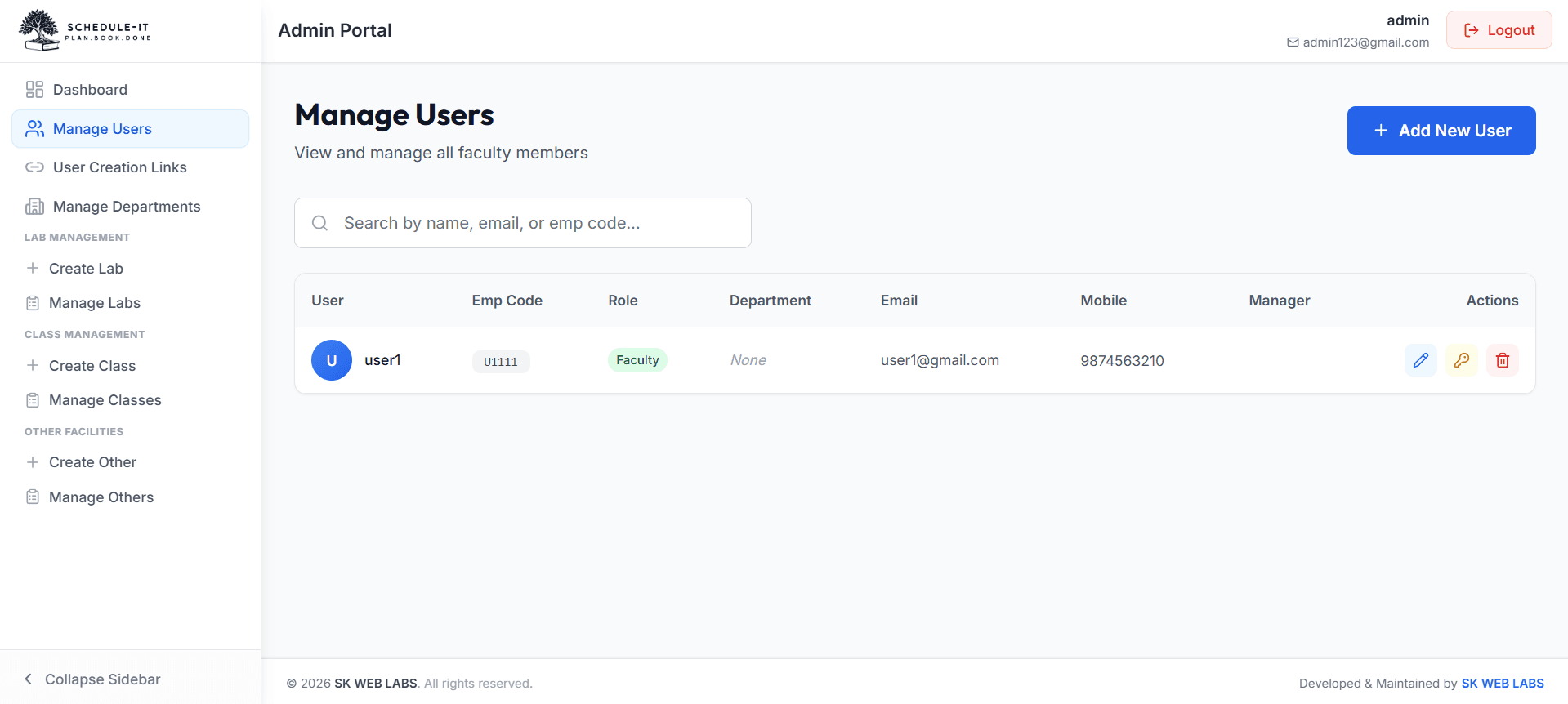Log out with the Logout button
The image size is (1568, 704).
(x=1499, y=30)
